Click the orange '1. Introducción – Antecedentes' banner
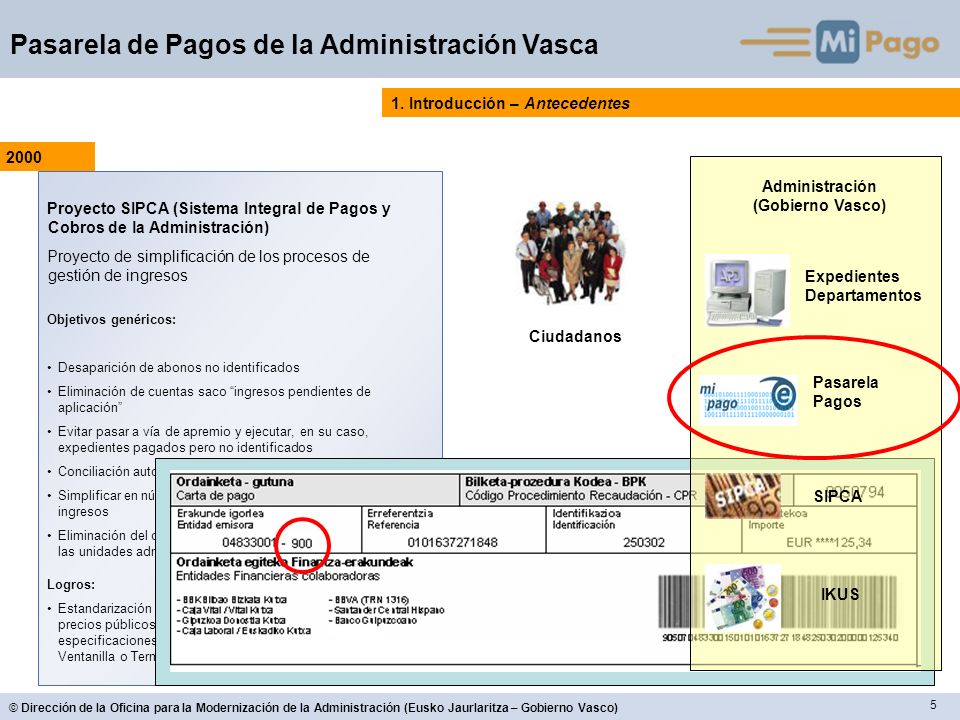 pyautogui.click(x=670, y=103)
